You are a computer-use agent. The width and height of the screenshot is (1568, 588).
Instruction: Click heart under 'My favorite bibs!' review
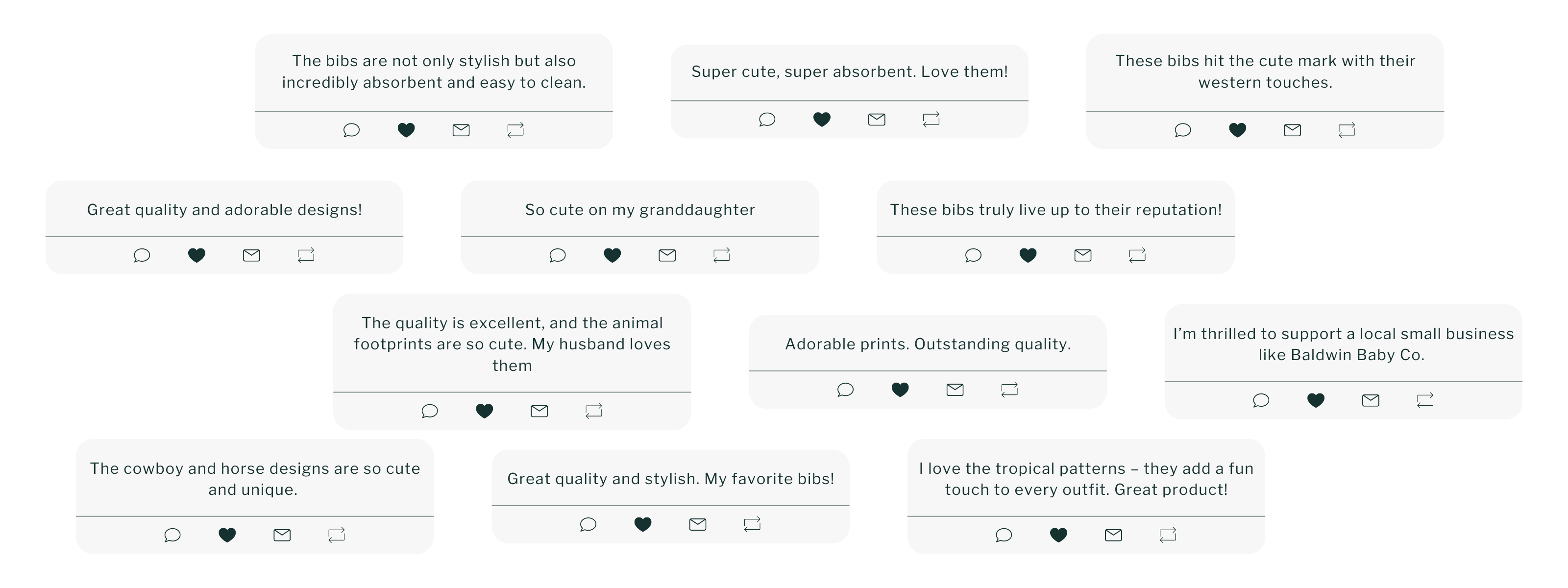point(643,524)
